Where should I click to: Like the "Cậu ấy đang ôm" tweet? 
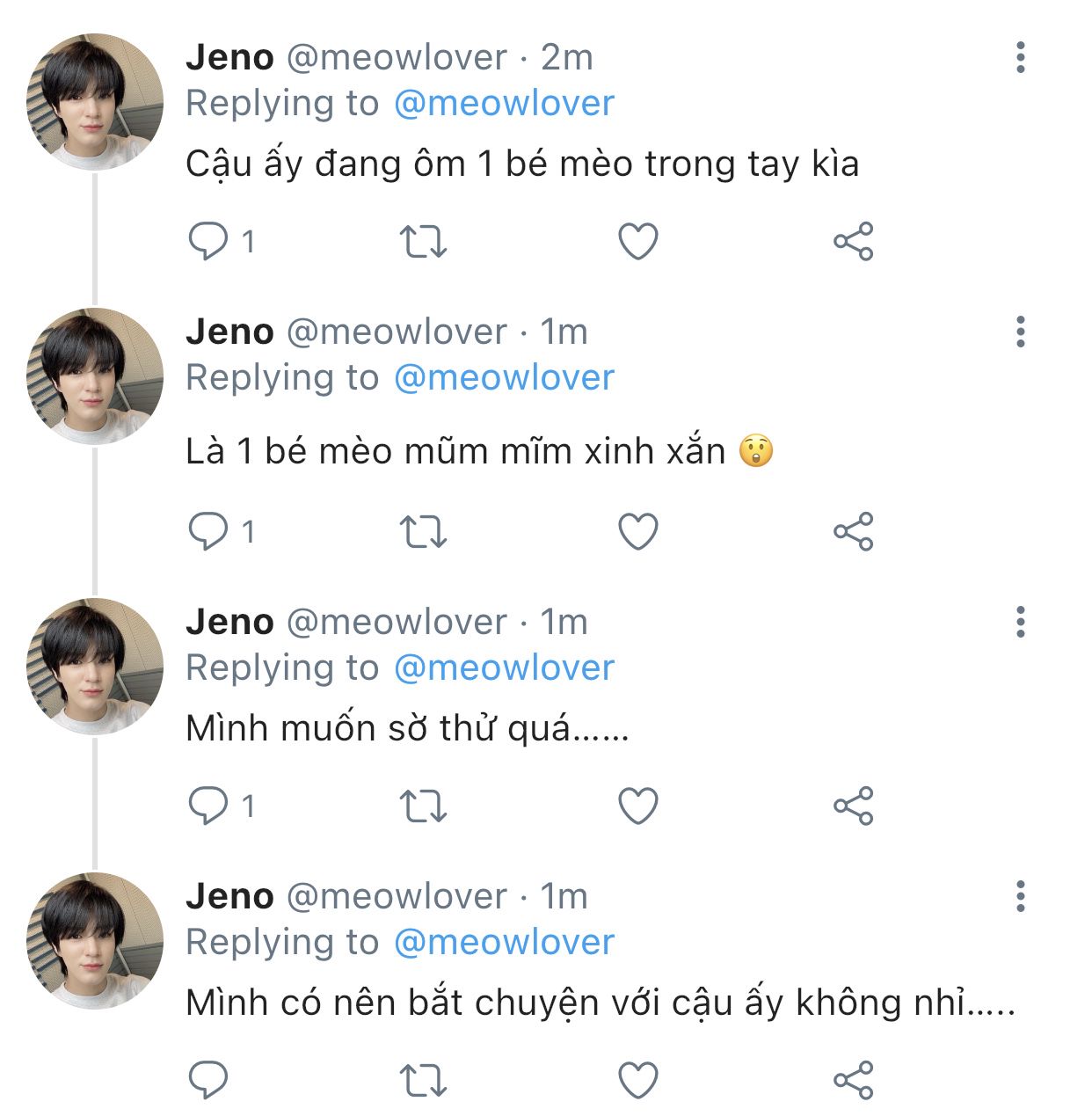pos(638,241)
